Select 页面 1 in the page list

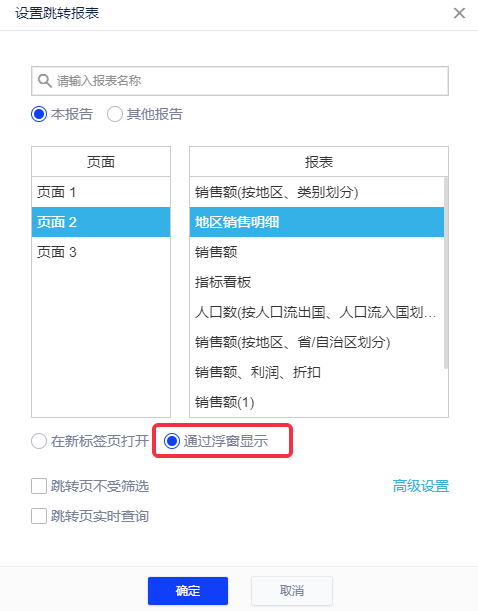point(101,192)
